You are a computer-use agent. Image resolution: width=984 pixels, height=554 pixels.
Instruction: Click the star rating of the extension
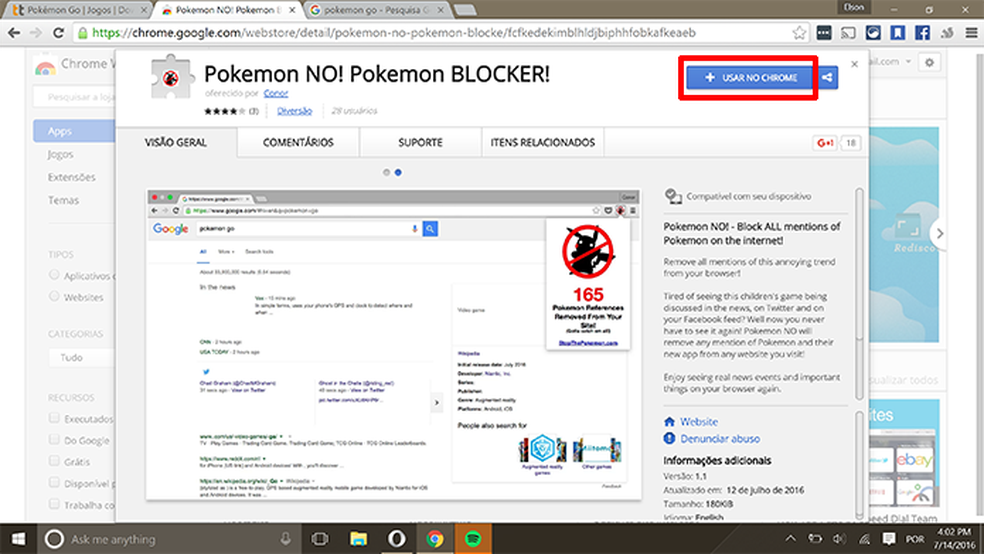[x=225, y=111]
